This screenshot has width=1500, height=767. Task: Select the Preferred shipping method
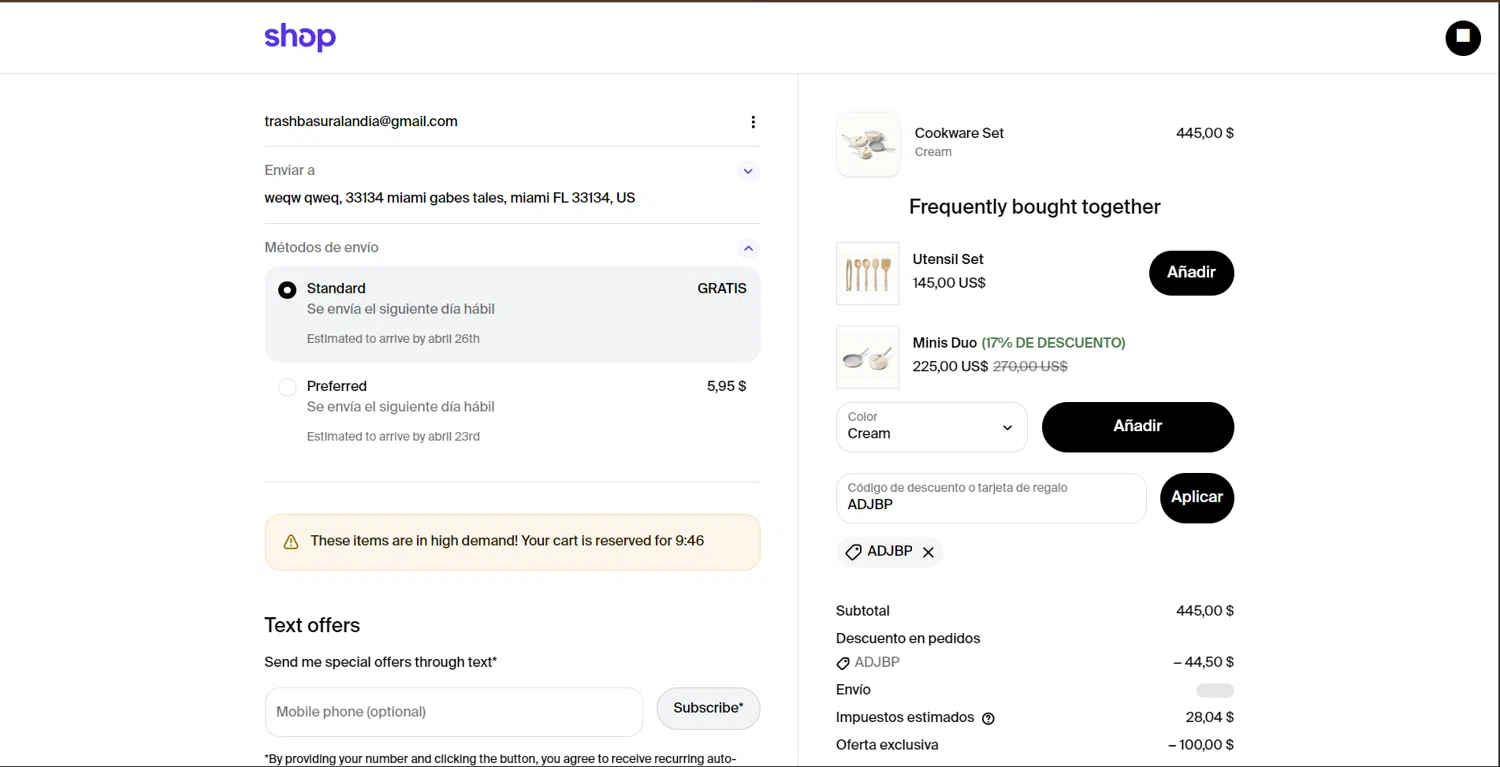pos(287,387)
